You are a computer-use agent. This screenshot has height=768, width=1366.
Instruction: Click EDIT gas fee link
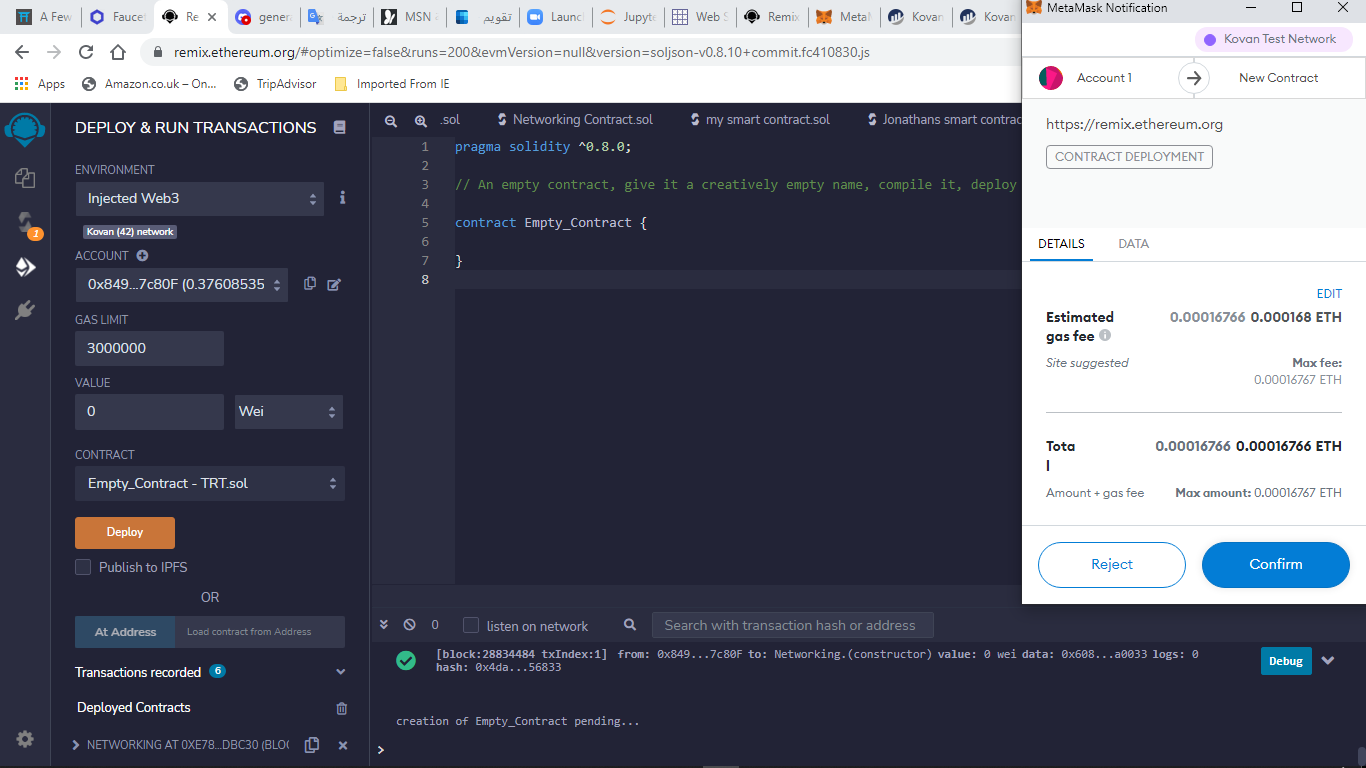click(x=1329, y=294)
